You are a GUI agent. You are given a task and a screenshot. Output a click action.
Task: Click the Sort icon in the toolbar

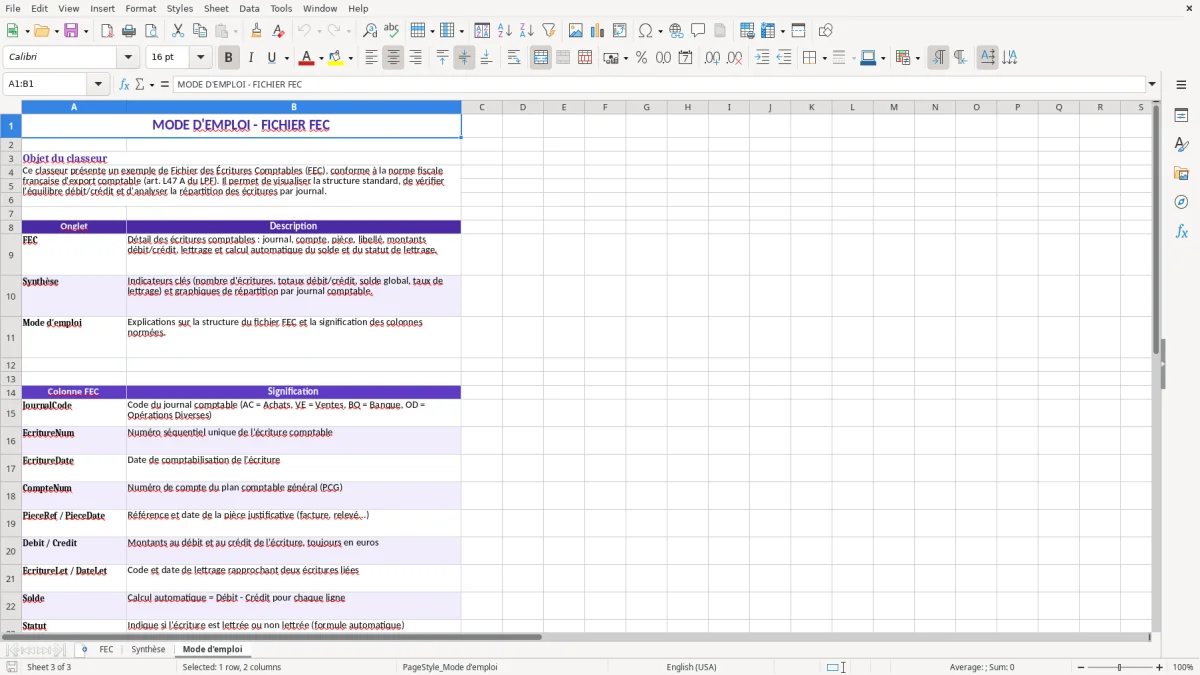[x=482, y=31]
